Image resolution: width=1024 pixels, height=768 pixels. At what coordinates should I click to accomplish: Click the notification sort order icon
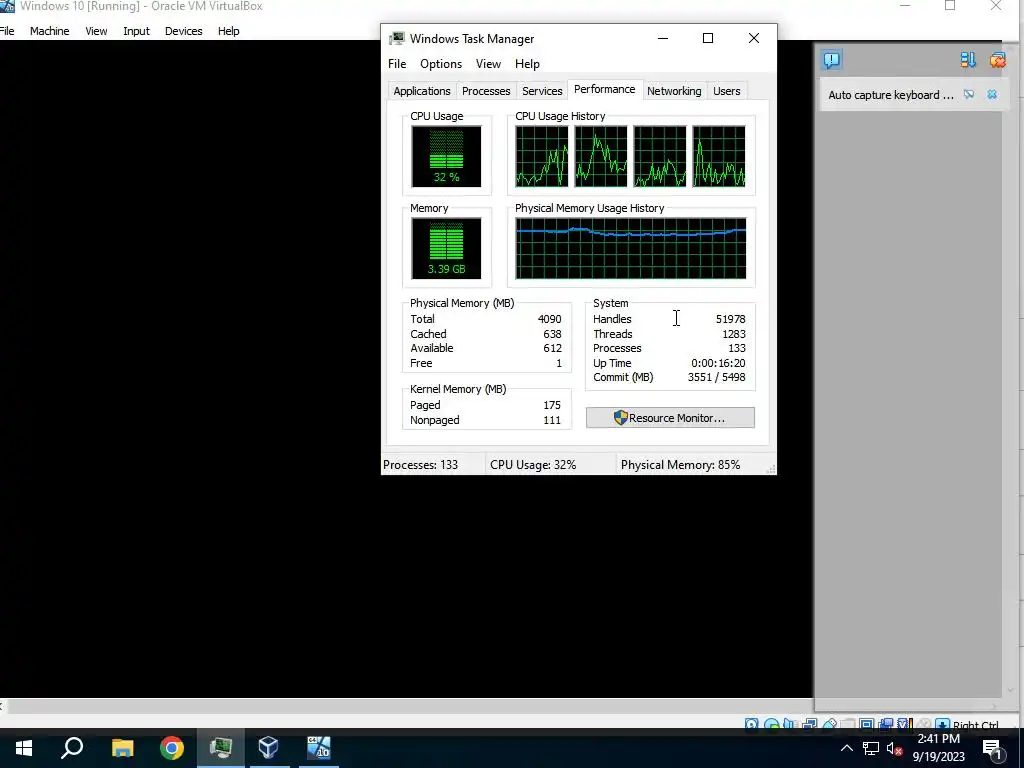pos(968,60)
